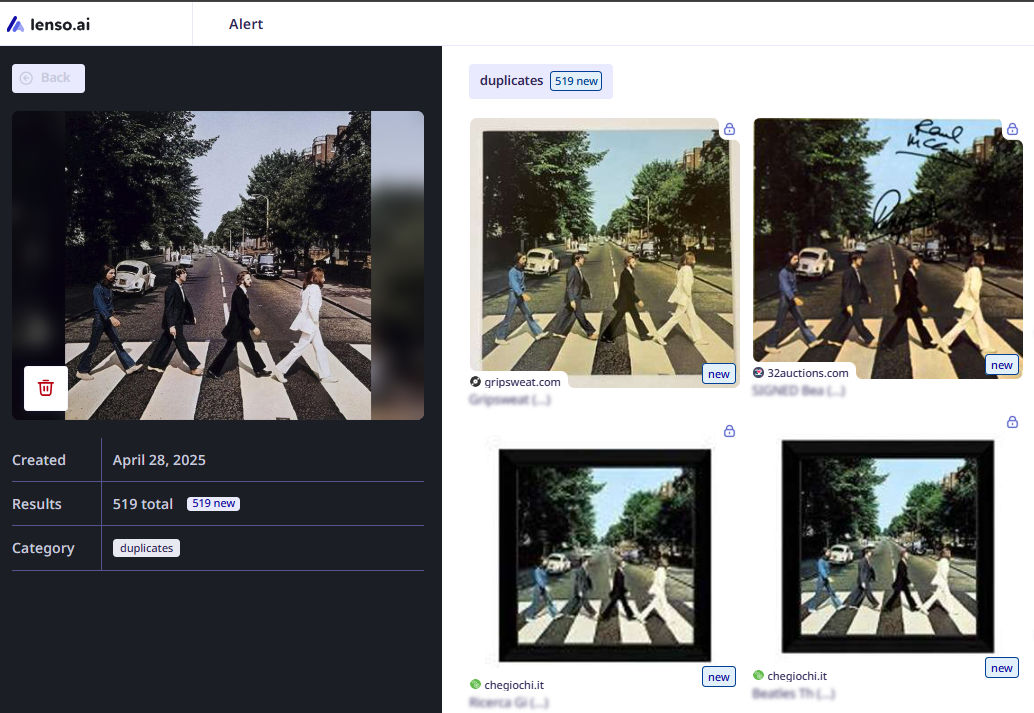Click the gripsweat.com site favicon

tap(475, 381)
